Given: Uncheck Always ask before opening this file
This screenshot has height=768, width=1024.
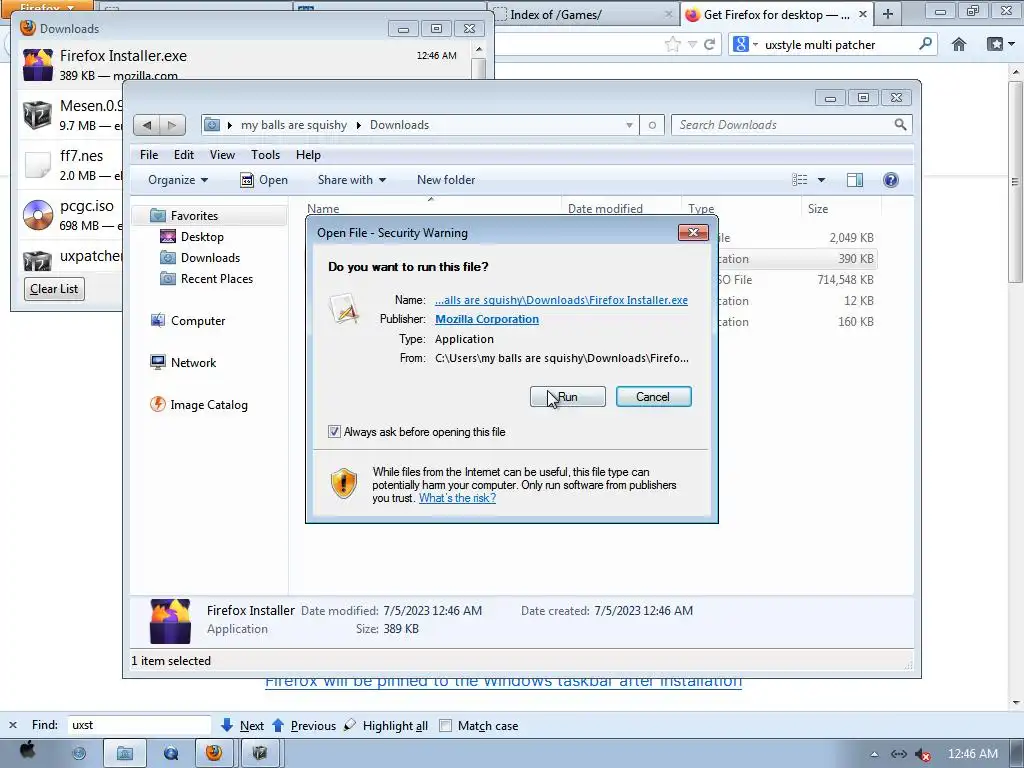Looking at the screenshot, I should coord(334,432).
